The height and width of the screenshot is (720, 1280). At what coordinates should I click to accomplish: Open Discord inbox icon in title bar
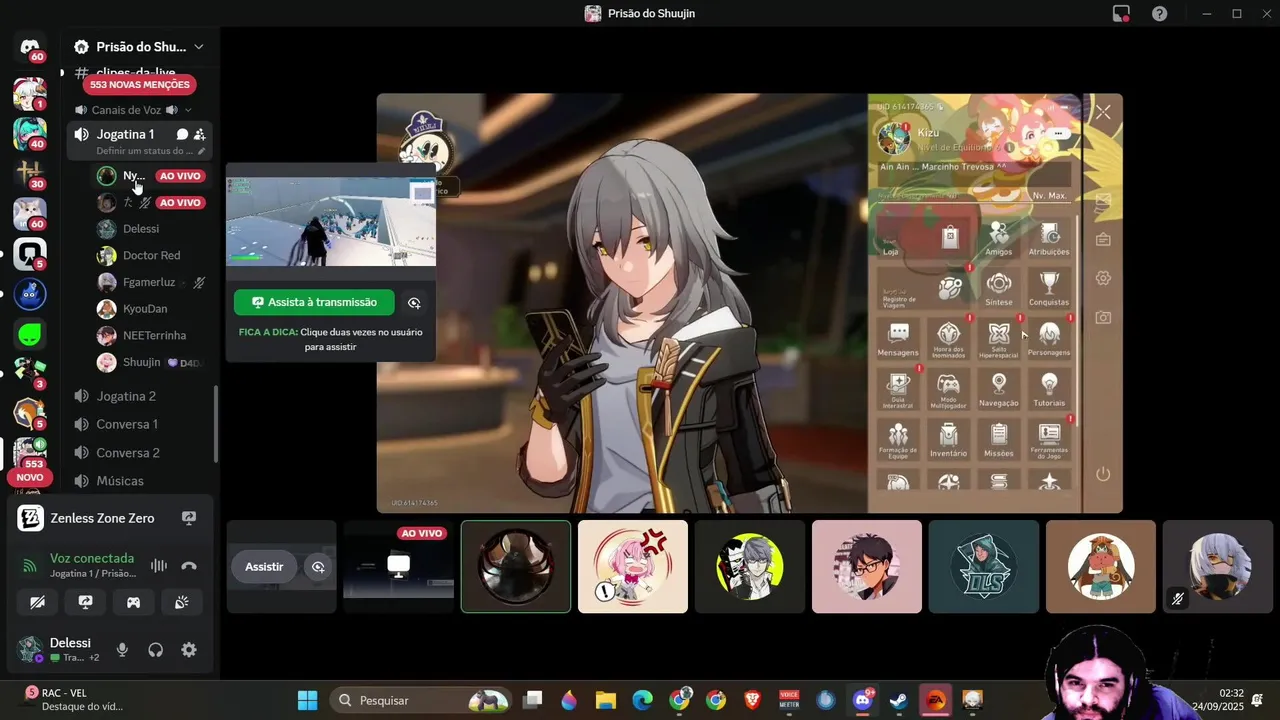[1121, 13]
